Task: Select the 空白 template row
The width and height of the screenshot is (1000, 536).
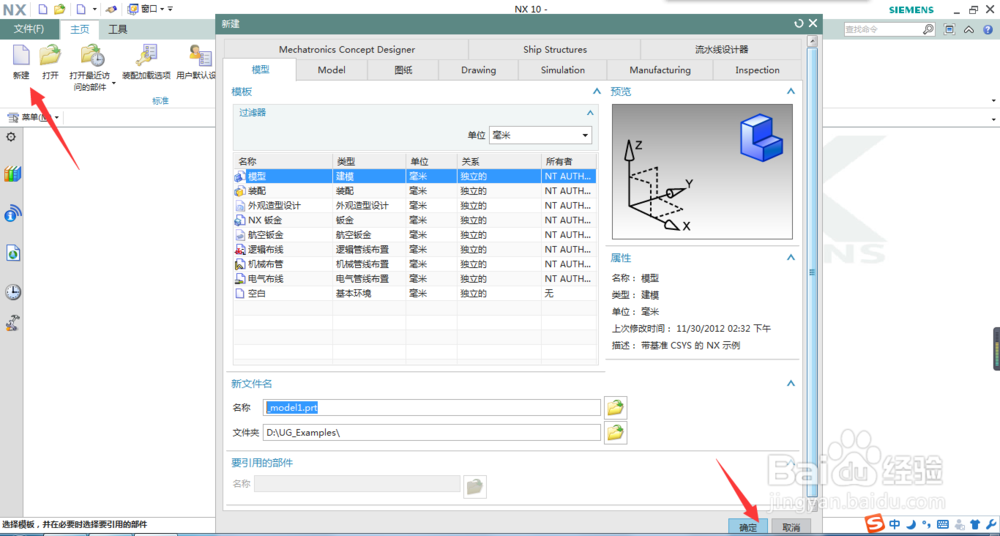Action: [415, 294]
